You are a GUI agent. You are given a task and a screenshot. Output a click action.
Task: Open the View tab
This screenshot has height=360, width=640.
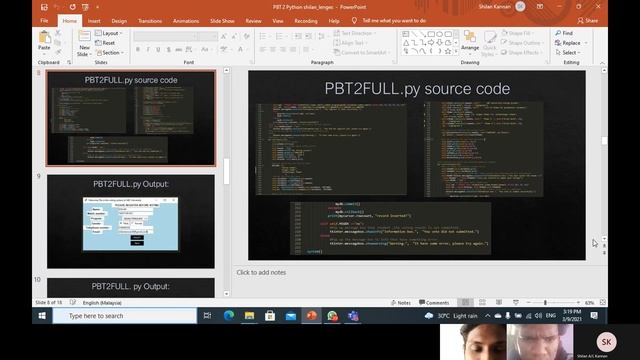(x=278, y=21)
